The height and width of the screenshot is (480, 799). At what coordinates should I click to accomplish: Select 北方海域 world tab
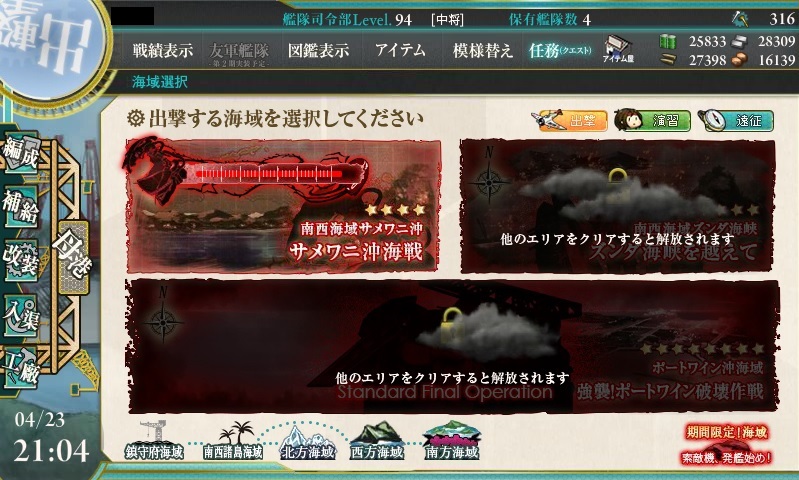(308, 442)
